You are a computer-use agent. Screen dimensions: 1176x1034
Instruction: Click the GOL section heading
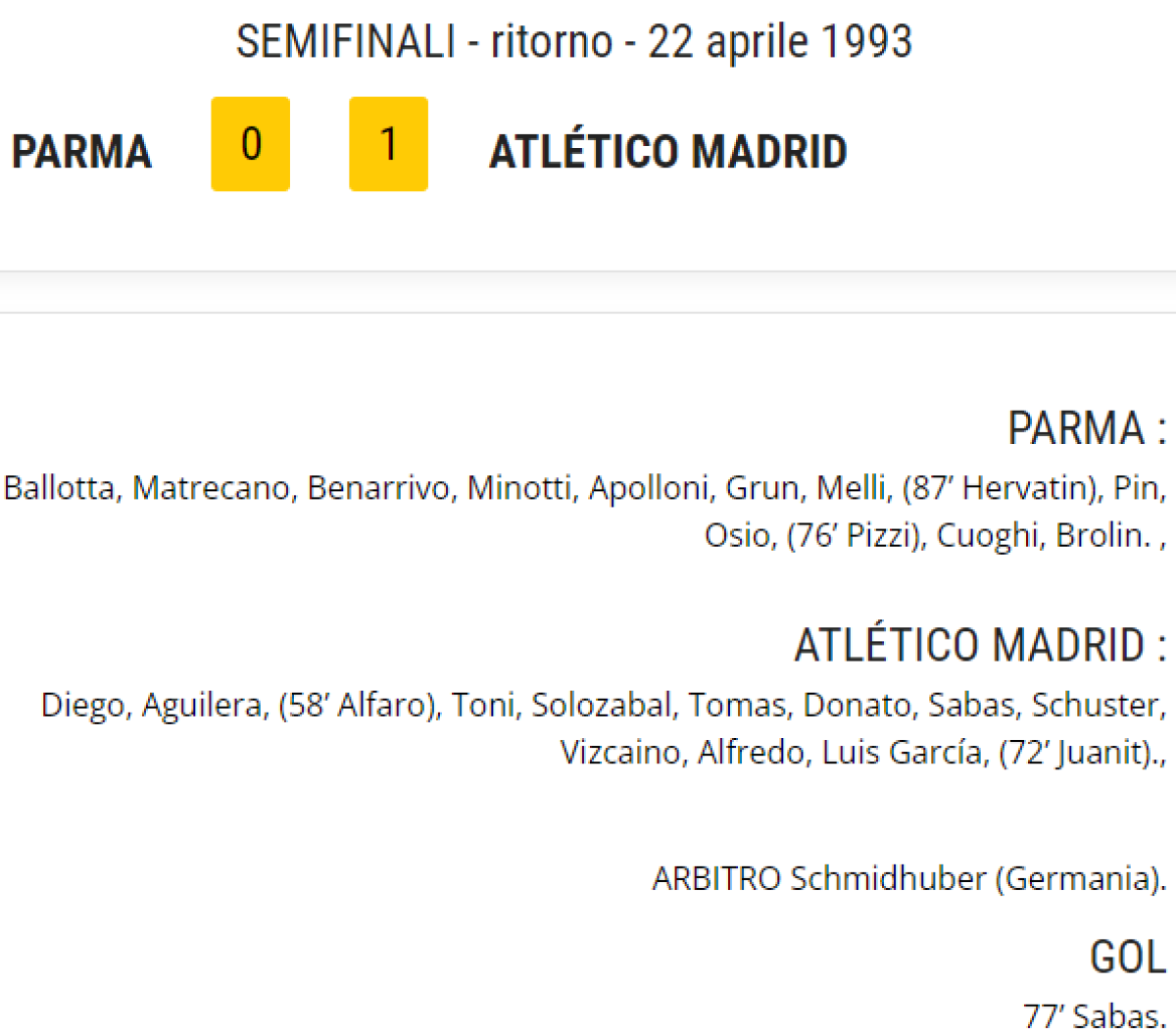1127,957
